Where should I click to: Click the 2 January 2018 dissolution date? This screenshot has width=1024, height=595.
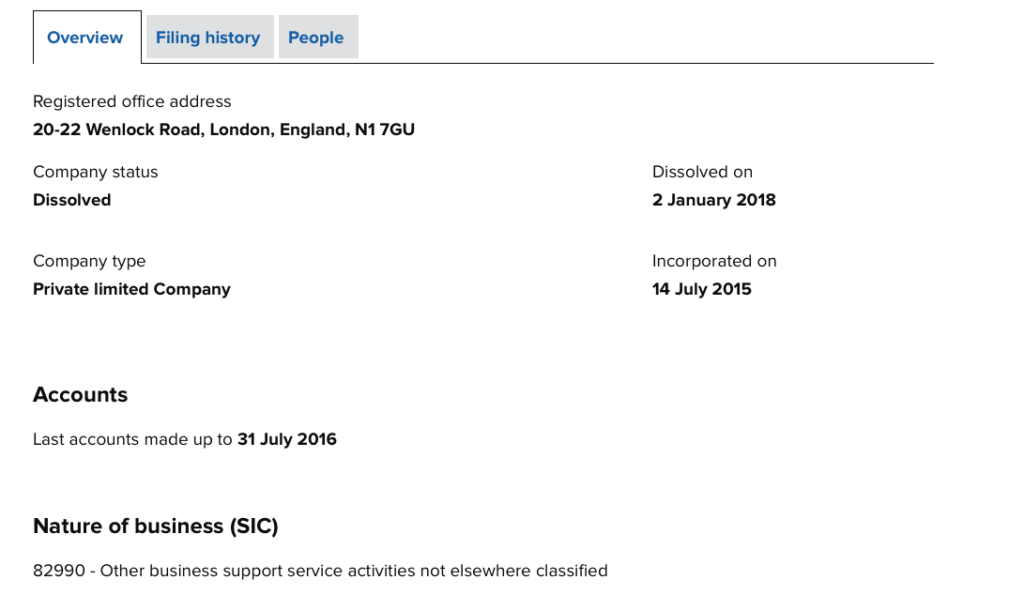pyautogui.click(x=714, y=200)
